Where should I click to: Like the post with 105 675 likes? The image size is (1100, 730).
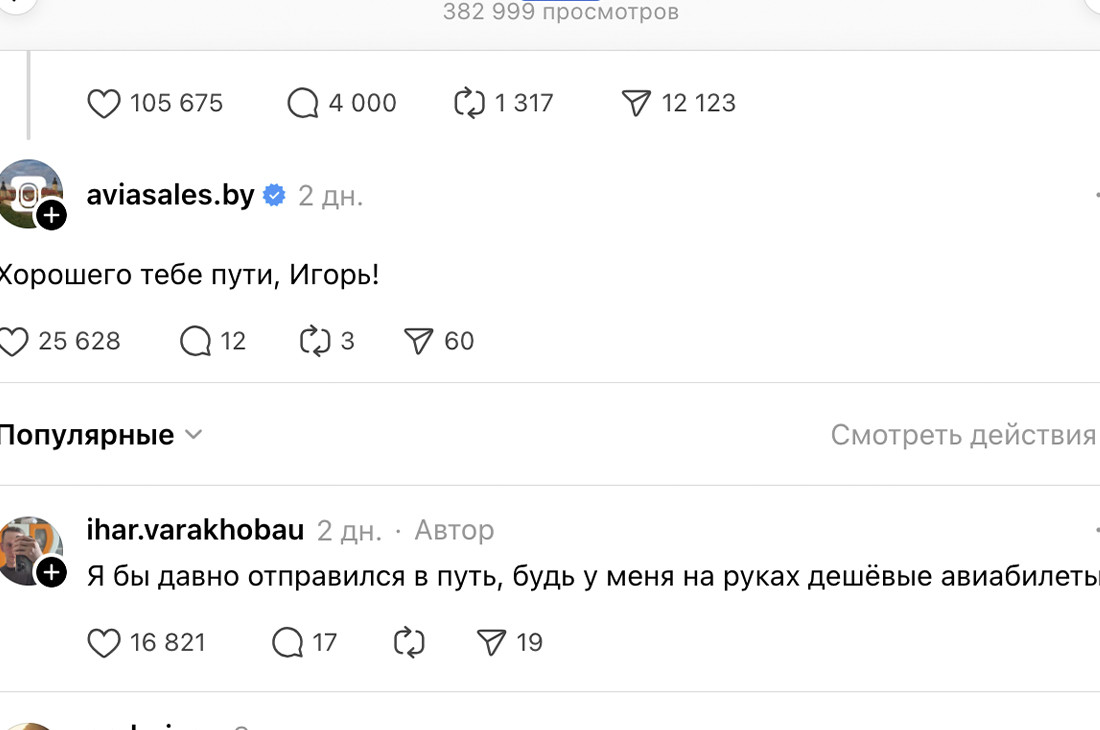click(x=104, y=103)
